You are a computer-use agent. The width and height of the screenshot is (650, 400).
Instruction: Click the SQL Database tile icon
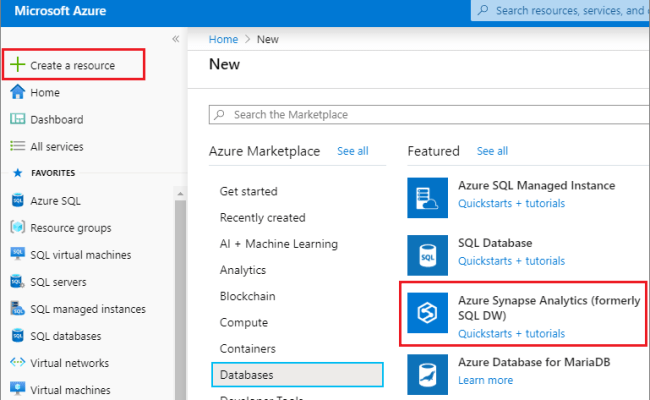tap(427, 255)
